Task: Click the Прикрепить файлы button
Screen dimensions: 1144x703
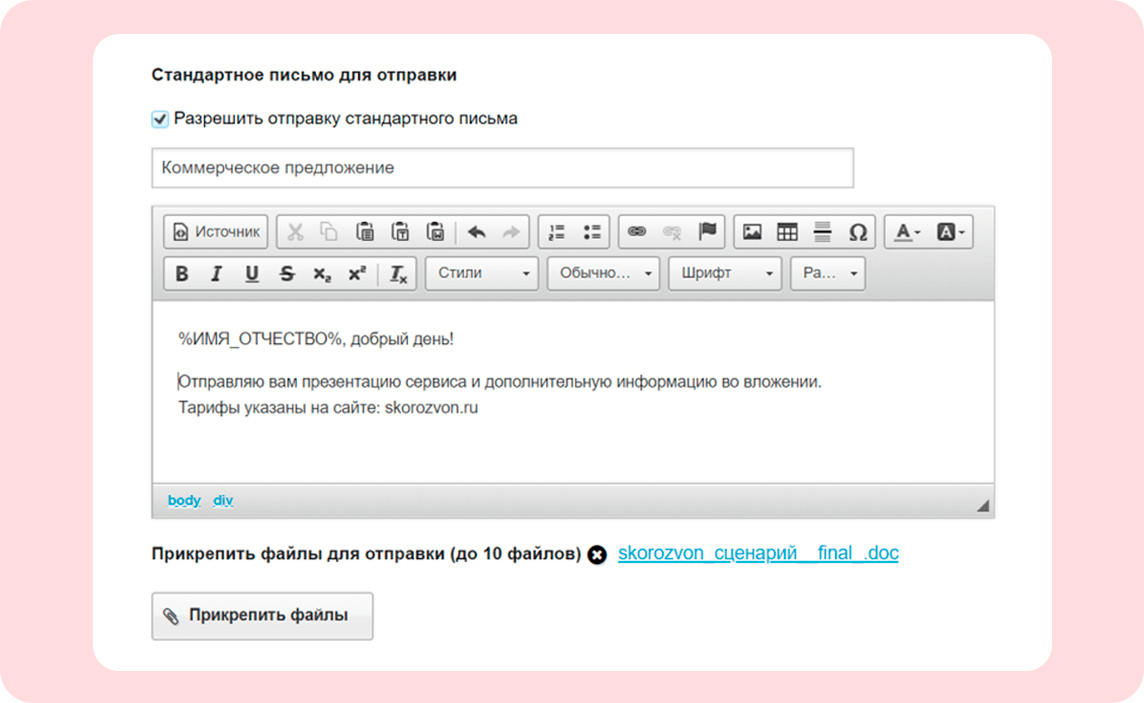Action: [263, 616]
